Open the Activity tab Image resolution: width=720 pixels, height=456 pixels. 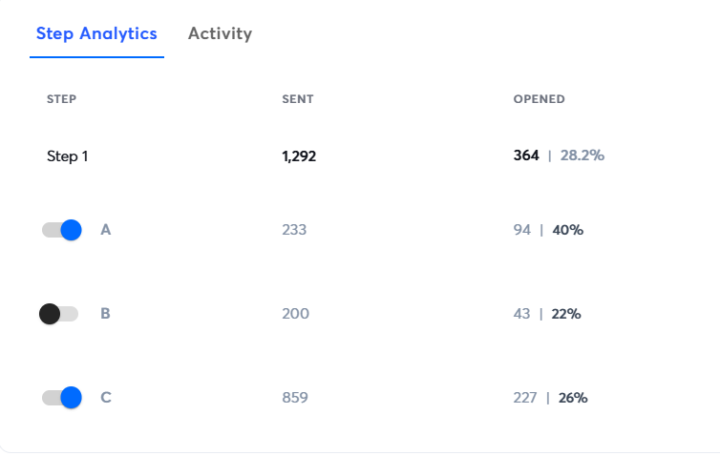click(x=220, y=34)
